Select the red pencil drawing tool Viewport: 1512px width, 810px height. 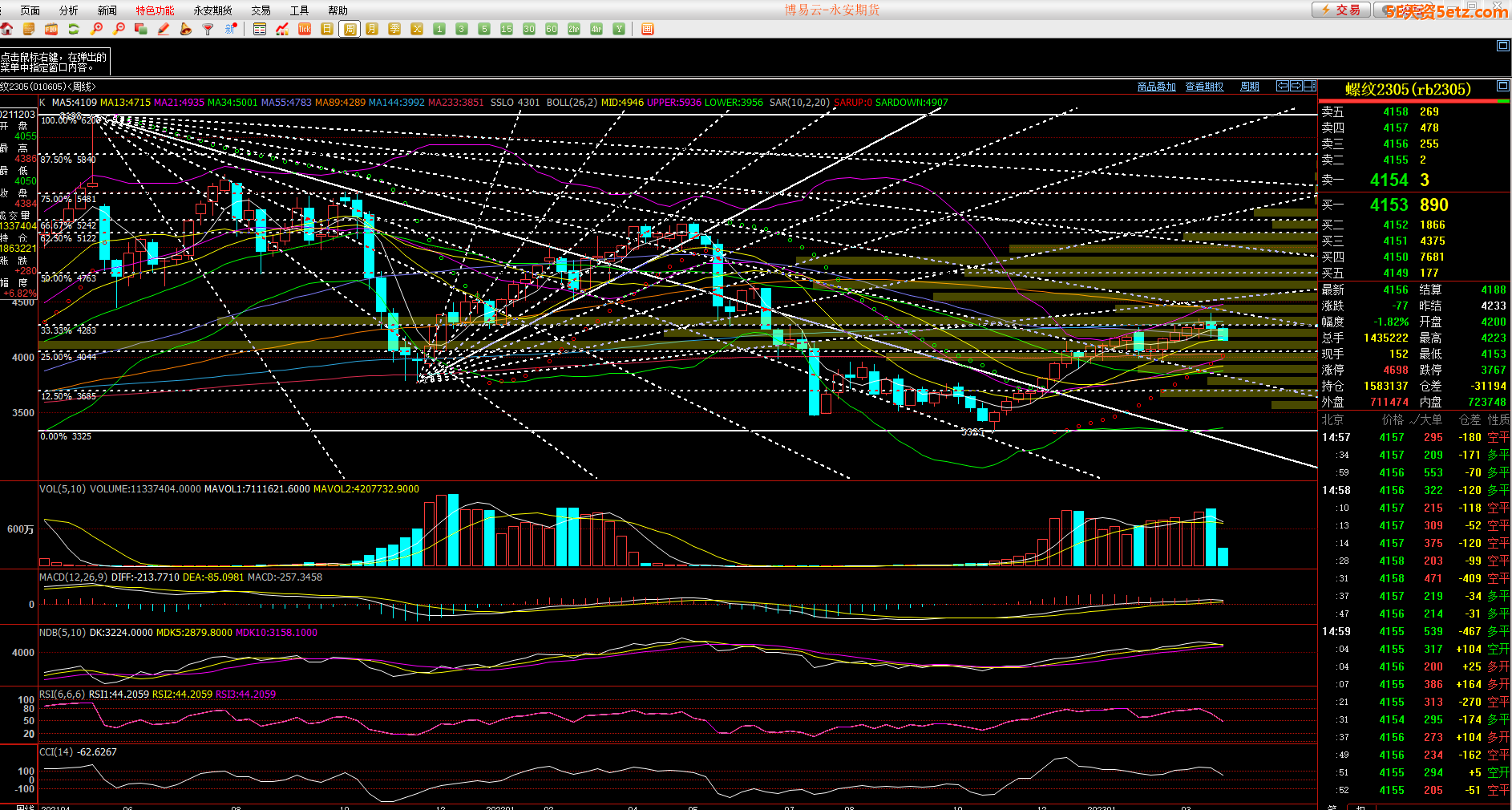164,29
